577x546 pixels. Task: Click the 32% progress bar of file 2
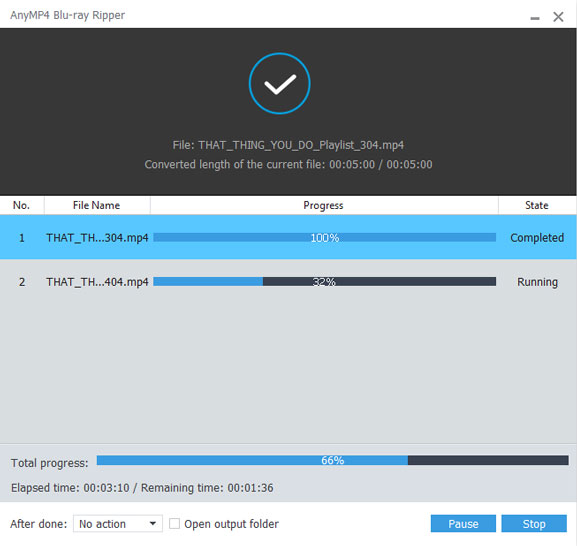point(325,282)
